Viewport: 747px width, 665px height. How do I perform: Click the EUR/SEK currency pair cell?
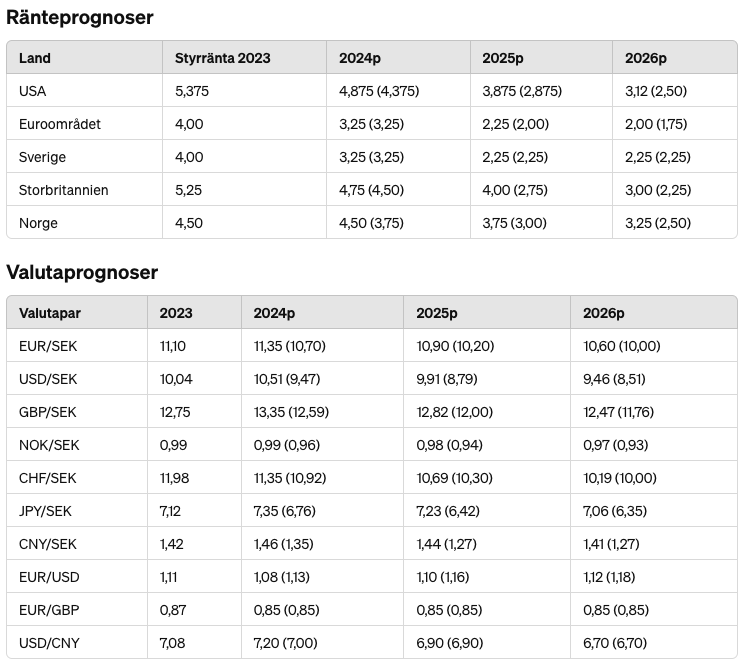click(x=46, y=346)
